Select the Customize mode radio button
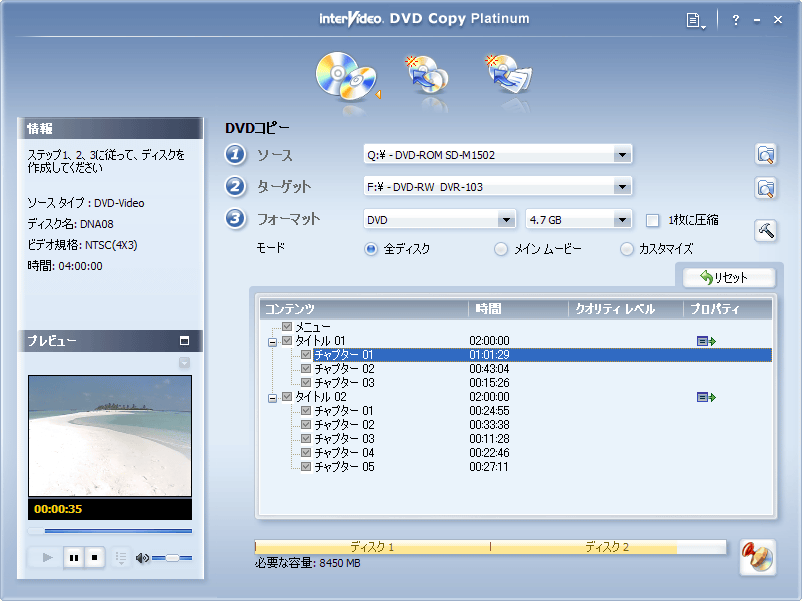 click(627, 249)
